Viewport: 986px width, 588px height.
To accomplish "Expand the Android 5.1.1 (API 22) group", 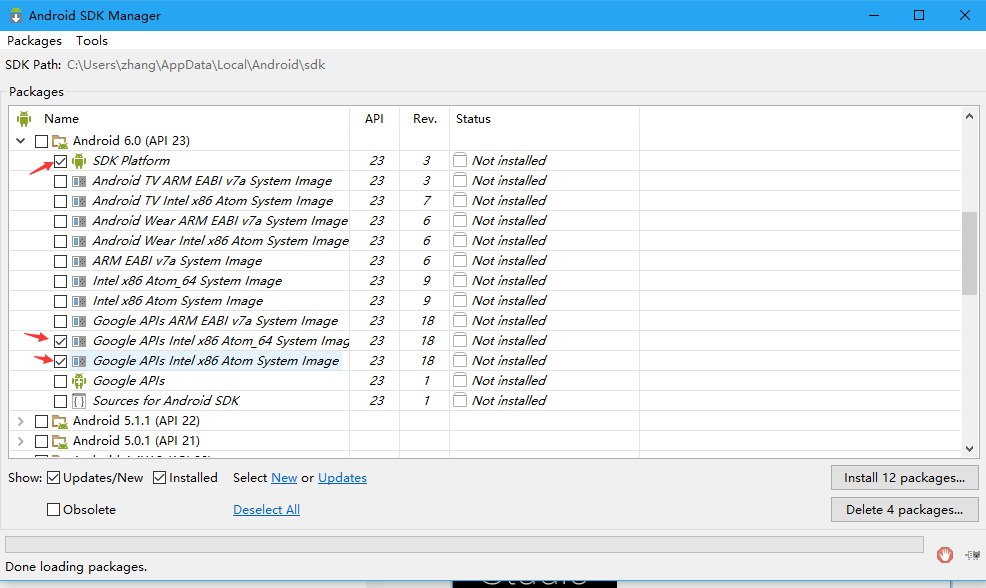I will [x=21, y=421].
